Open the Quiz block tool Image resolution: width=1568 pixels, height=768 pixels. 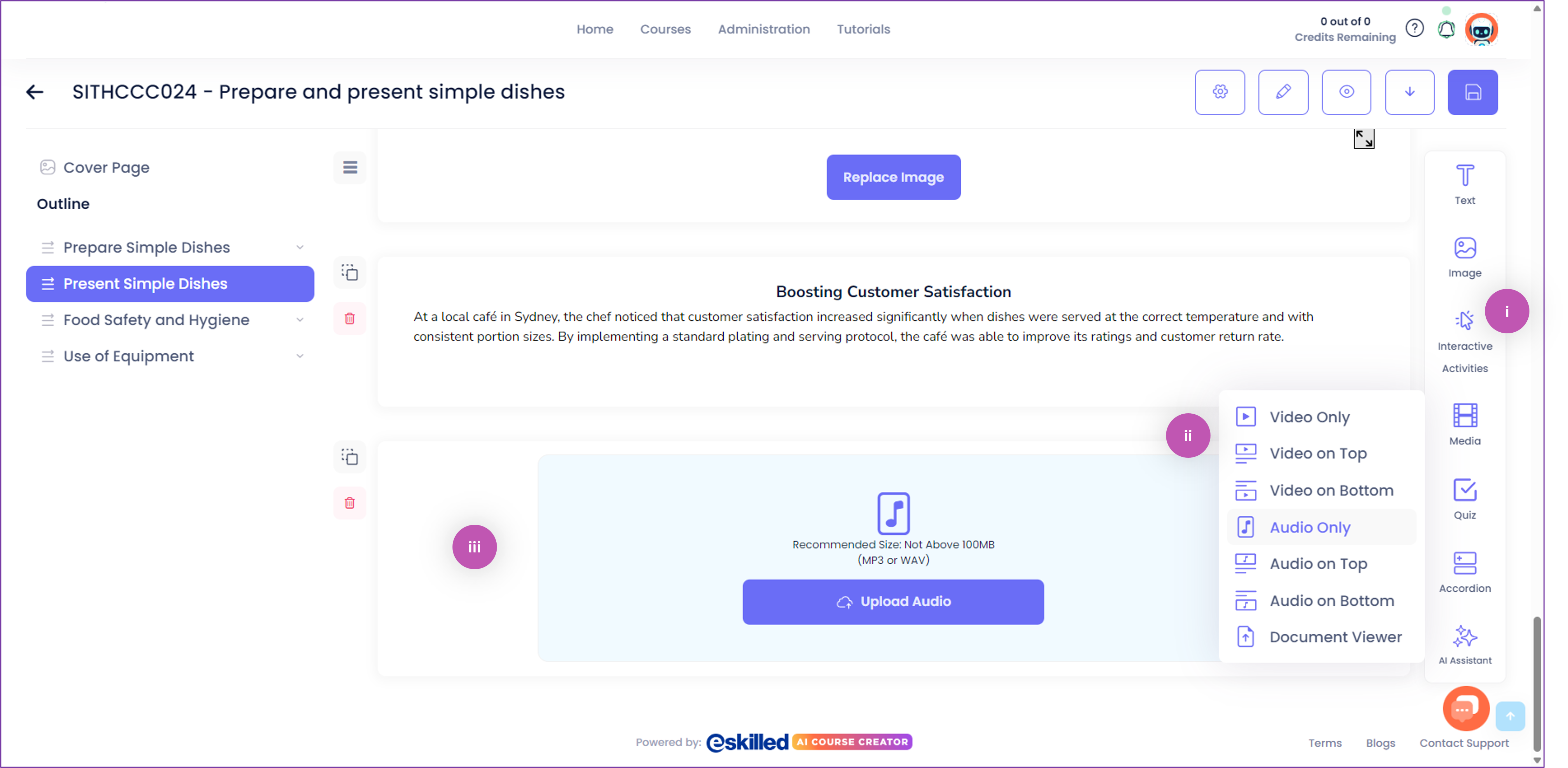[1464, 499]
